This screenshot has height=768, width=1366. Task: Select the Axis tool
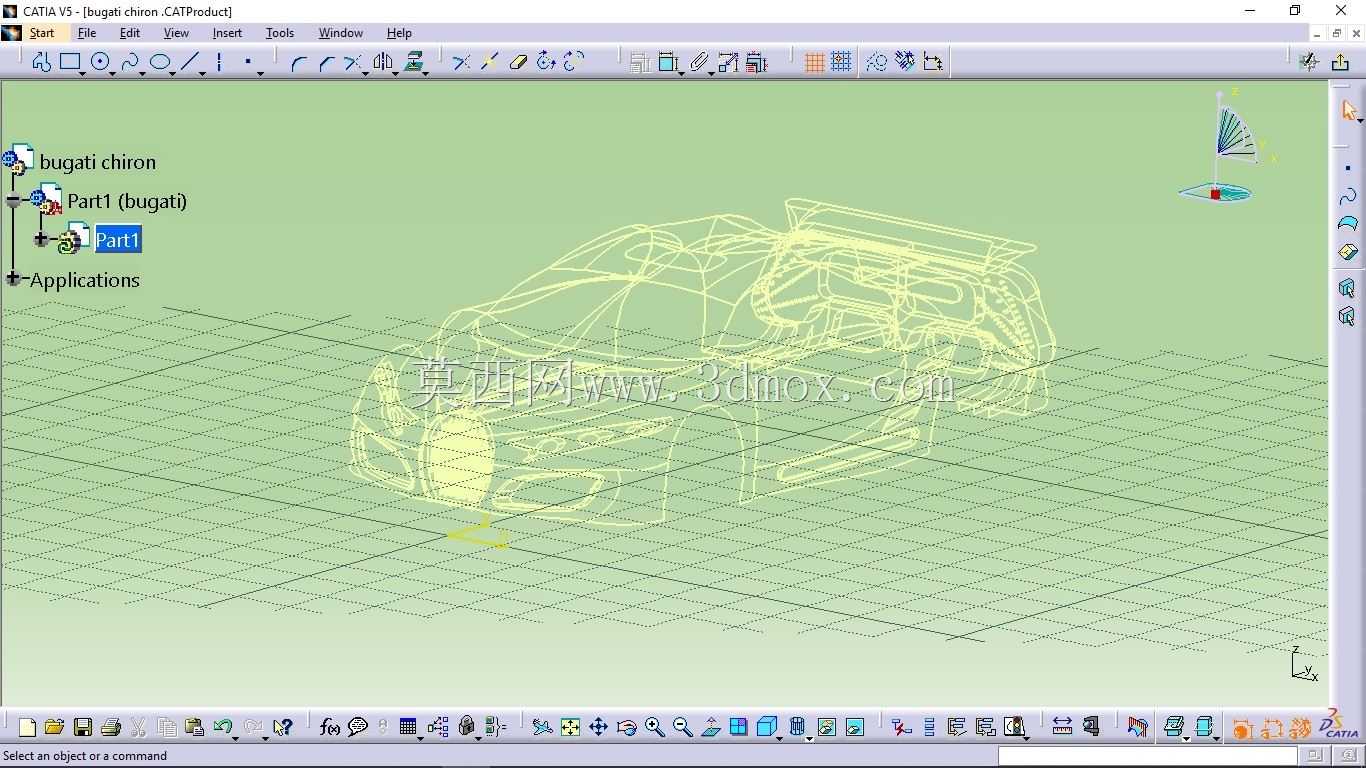[218, 62]
